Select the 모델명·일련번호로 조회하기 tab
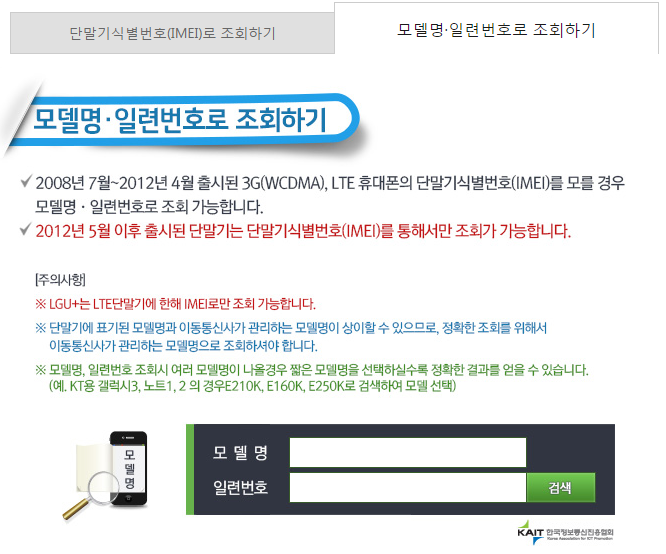Viewport: 666px width, 554px height. [496, 29]
